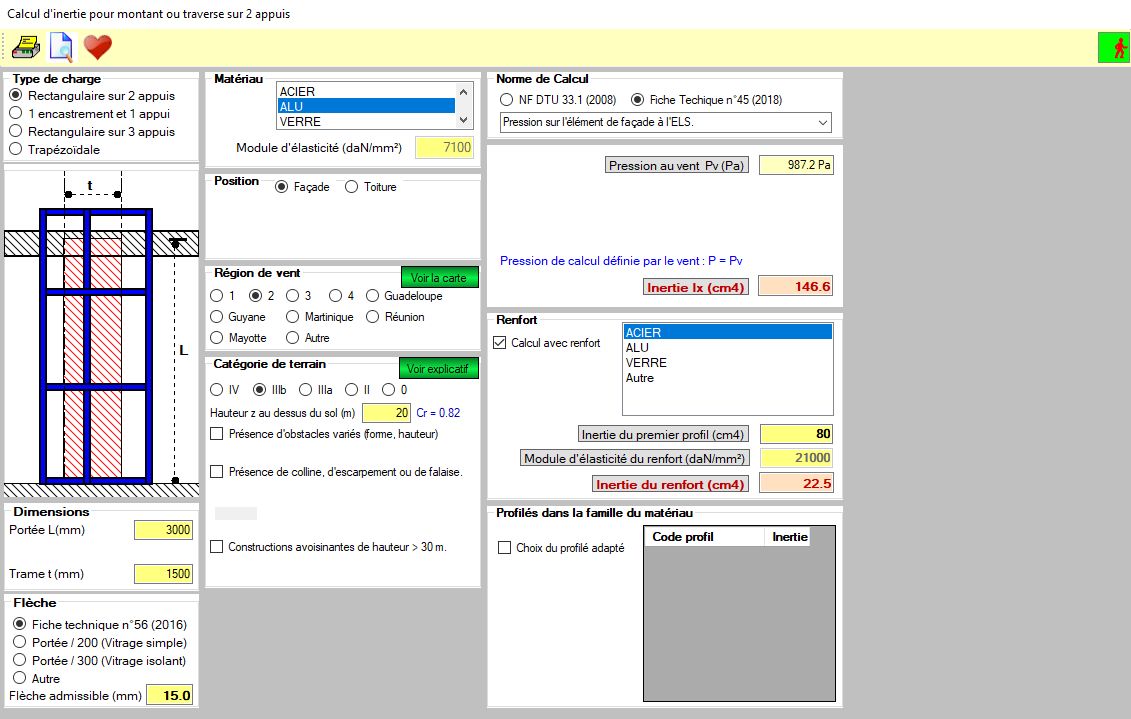Screen dimensions: 1131x719
Task: Click the green exit icon with walking figure
Action: 1112,47
